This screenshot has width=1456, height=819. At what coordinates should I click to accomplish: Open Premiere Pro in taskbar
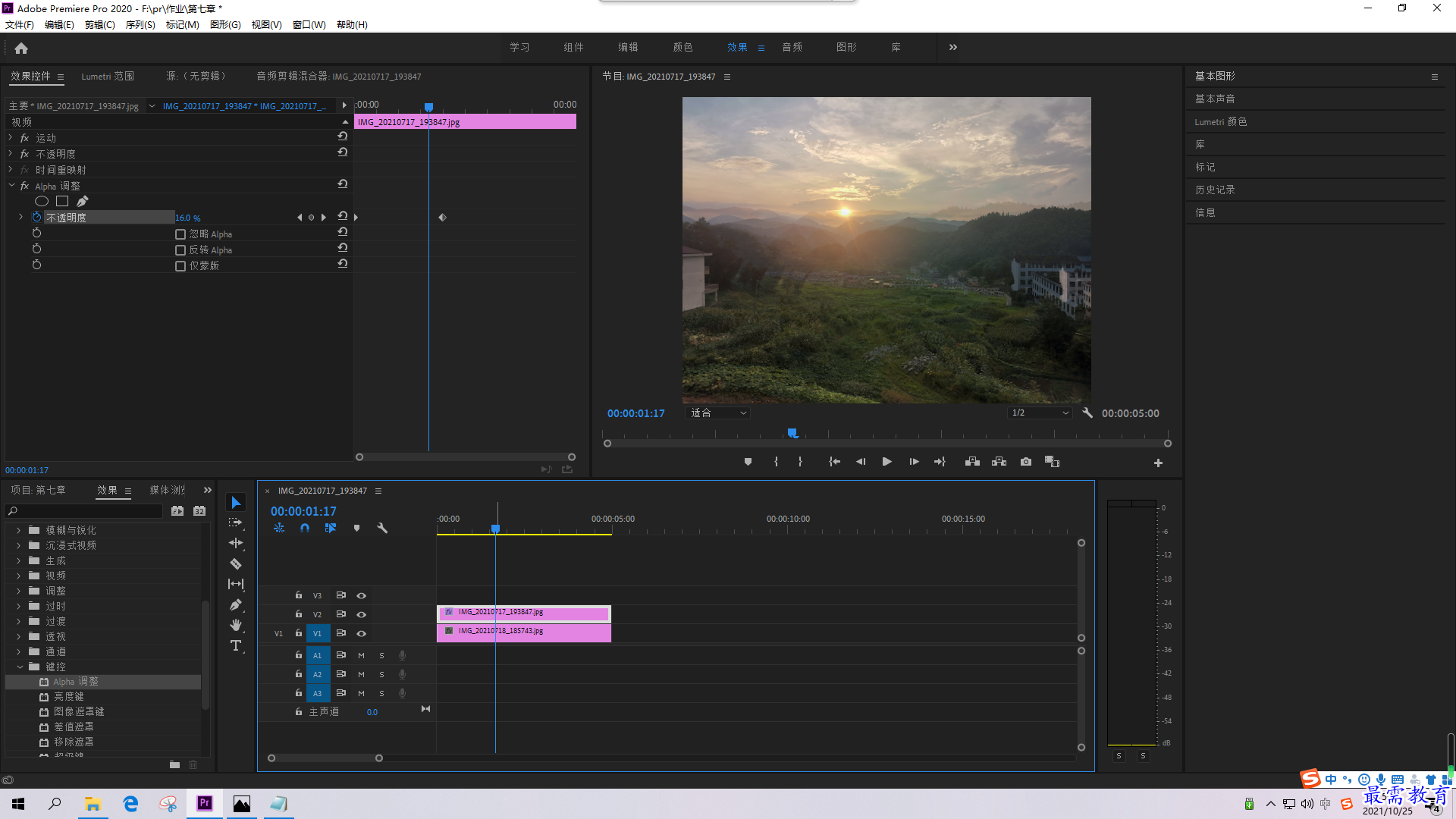point(205,804)
